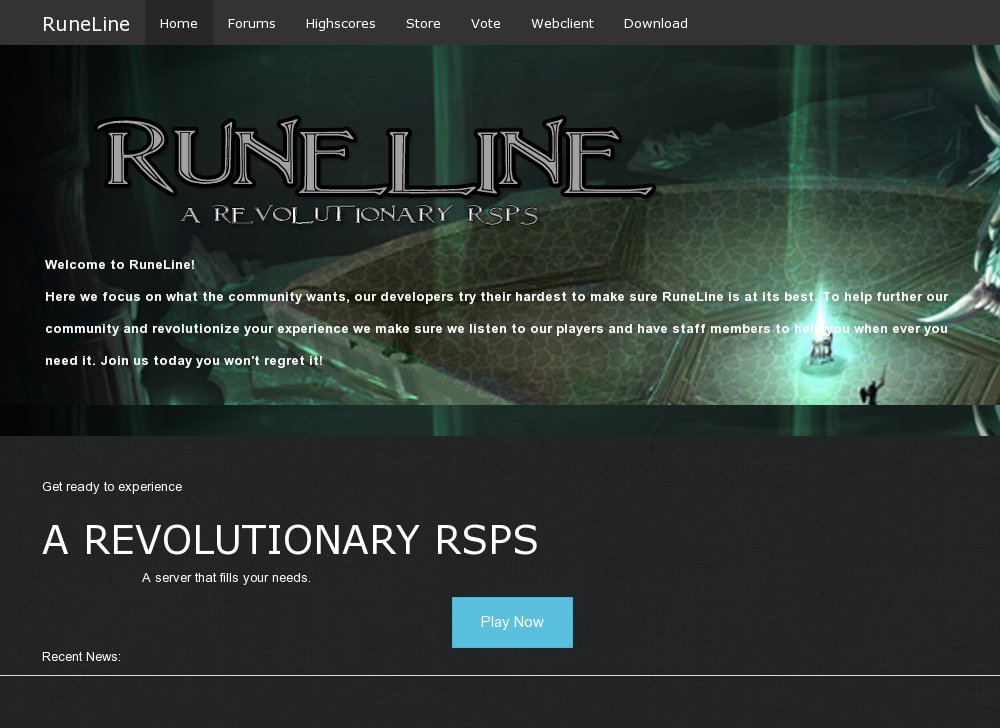Image resolution: width=1000 pixels, height=728 pixels.
Task: Click the 'need it. Join us today' text line
Action: [184, 361]
